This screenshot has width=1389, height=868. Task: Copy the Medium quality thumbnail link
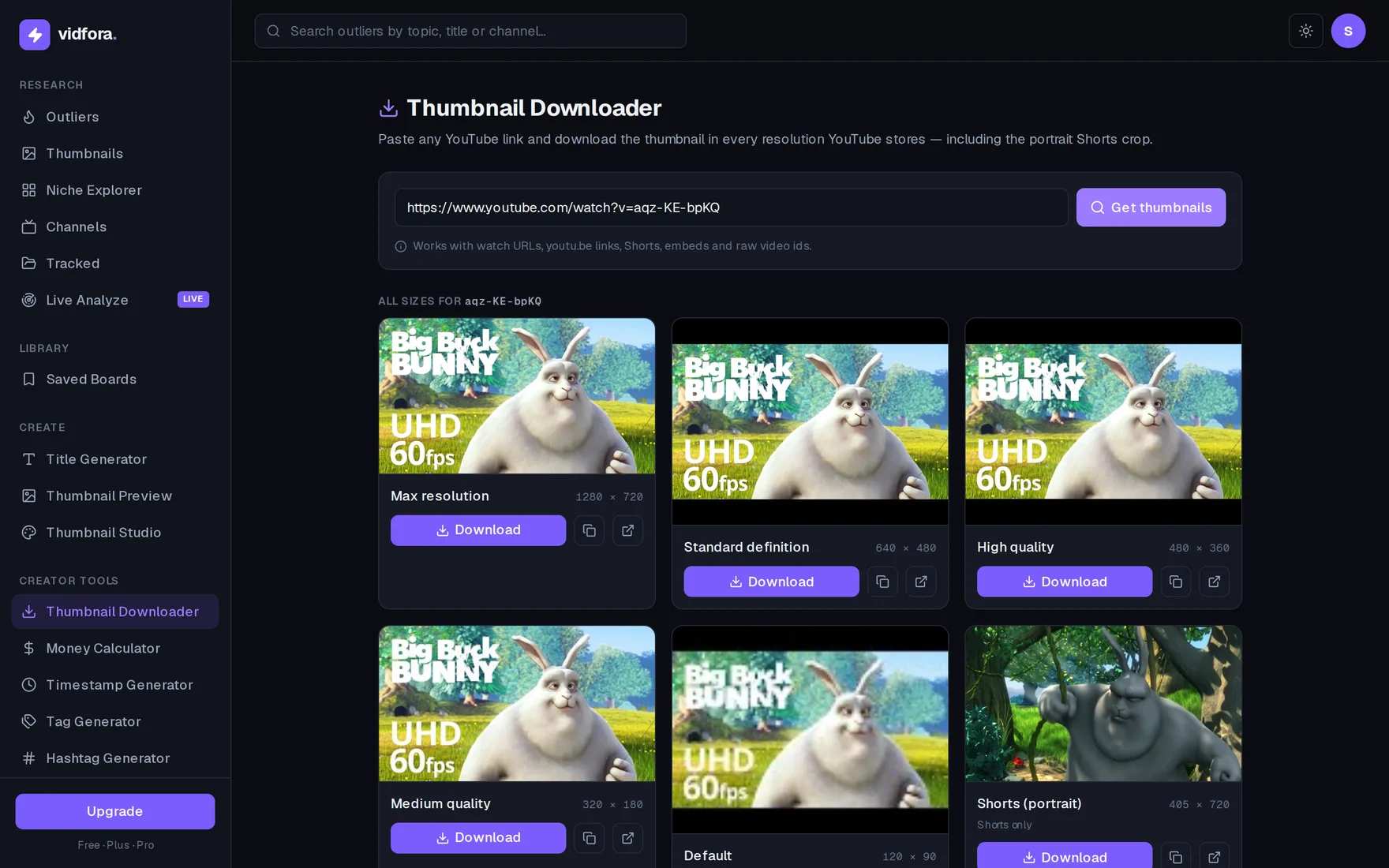coord(589,838)
